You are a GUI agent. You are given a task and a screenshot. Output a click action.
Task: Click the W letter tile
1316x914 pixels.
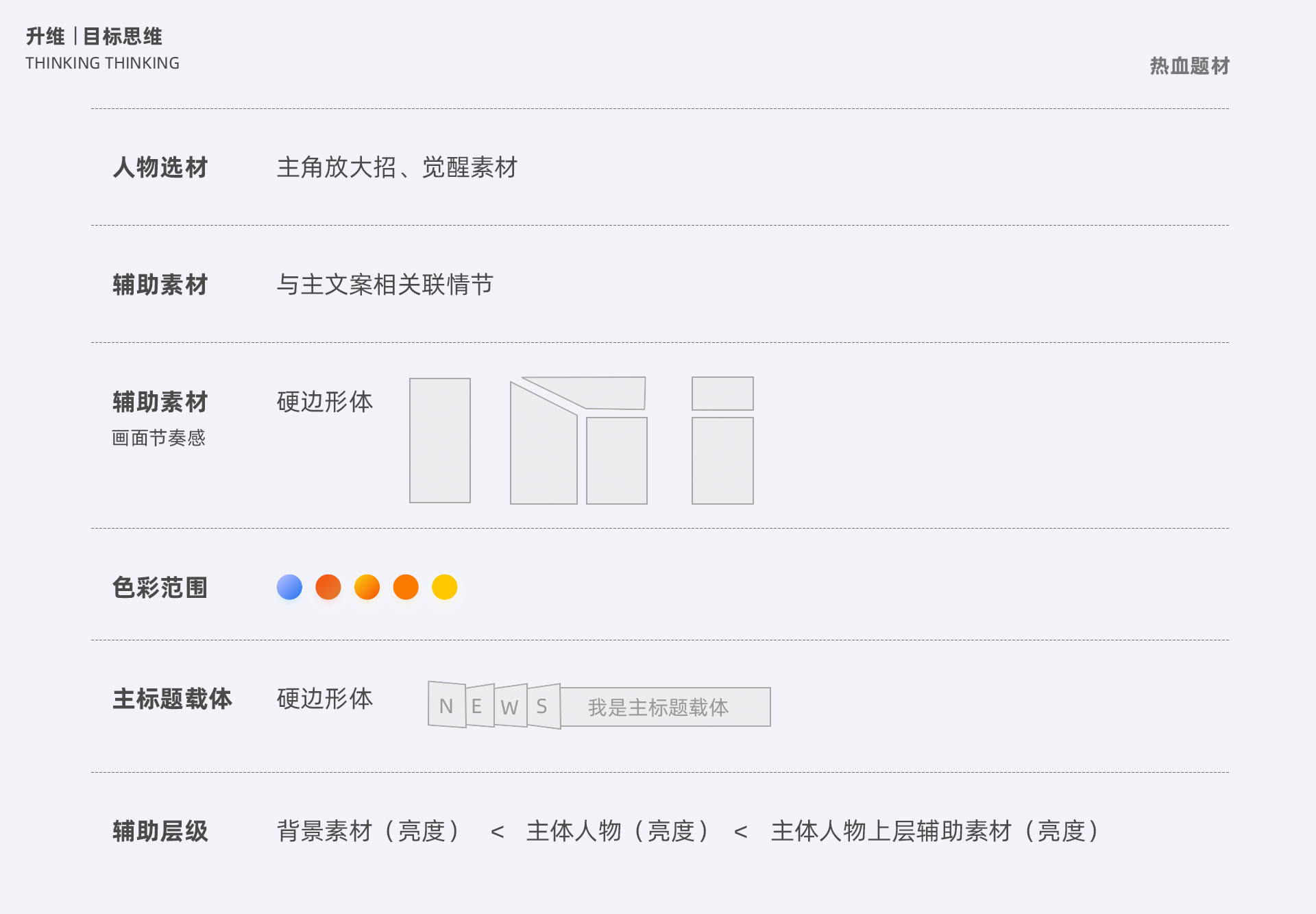[x=511, y=706]
